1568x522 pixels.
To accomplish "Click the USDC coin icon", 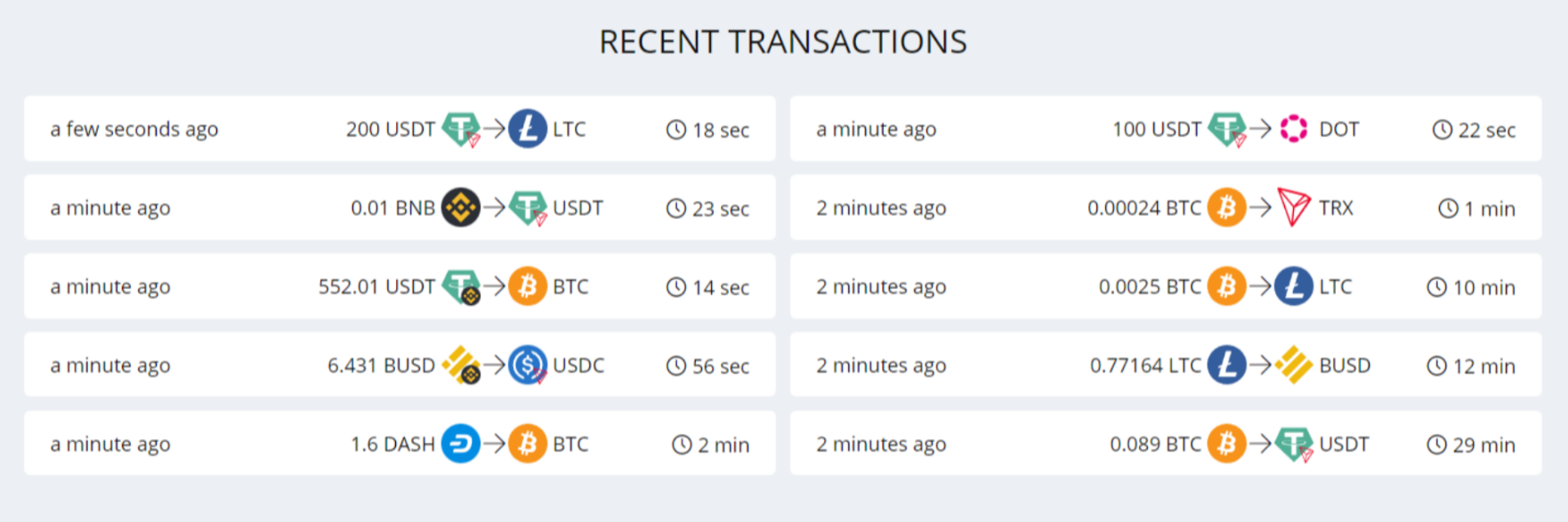I will [528, 365].
